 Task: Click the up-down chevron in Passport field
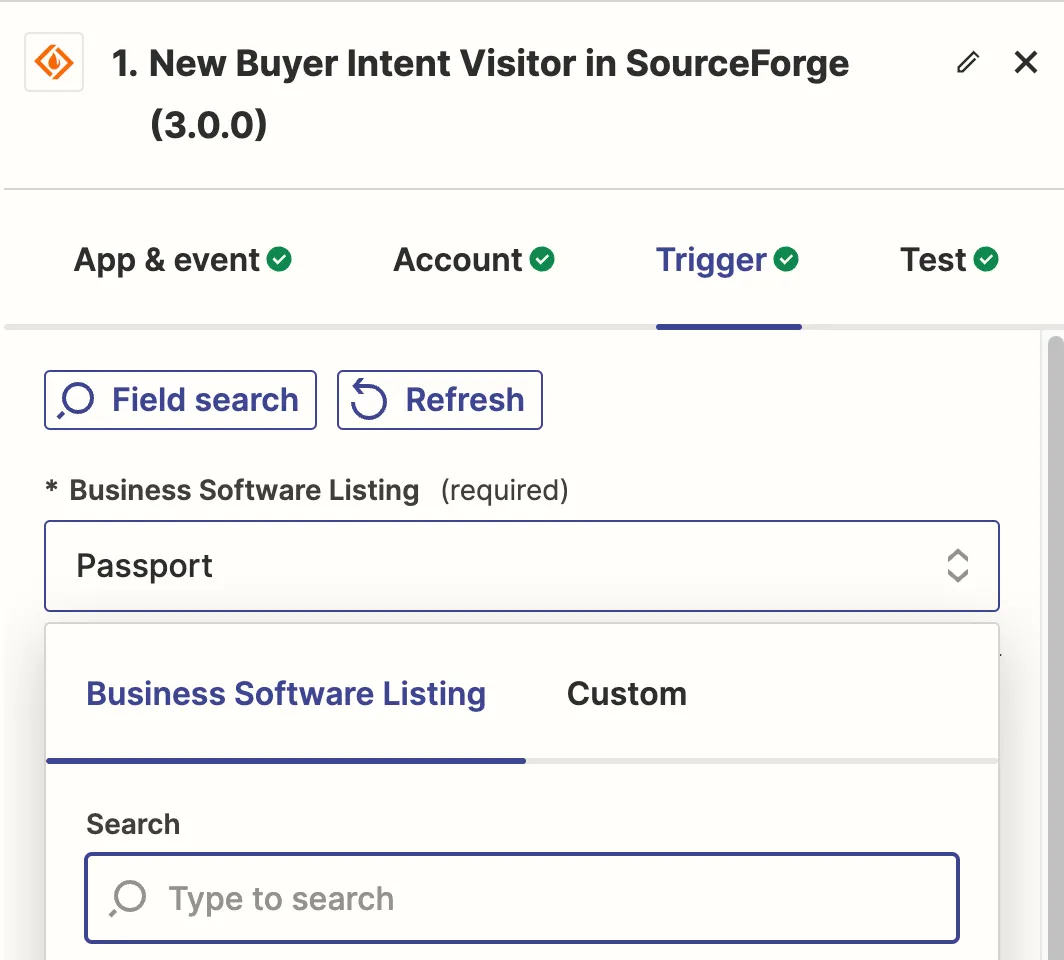coord(957,566)
